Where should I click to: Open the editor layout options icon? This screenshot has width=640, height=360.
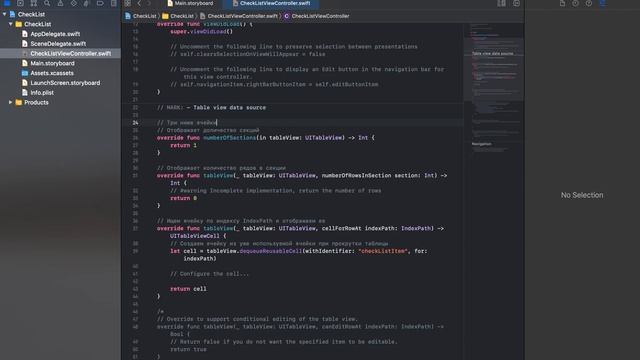(502, 3)
